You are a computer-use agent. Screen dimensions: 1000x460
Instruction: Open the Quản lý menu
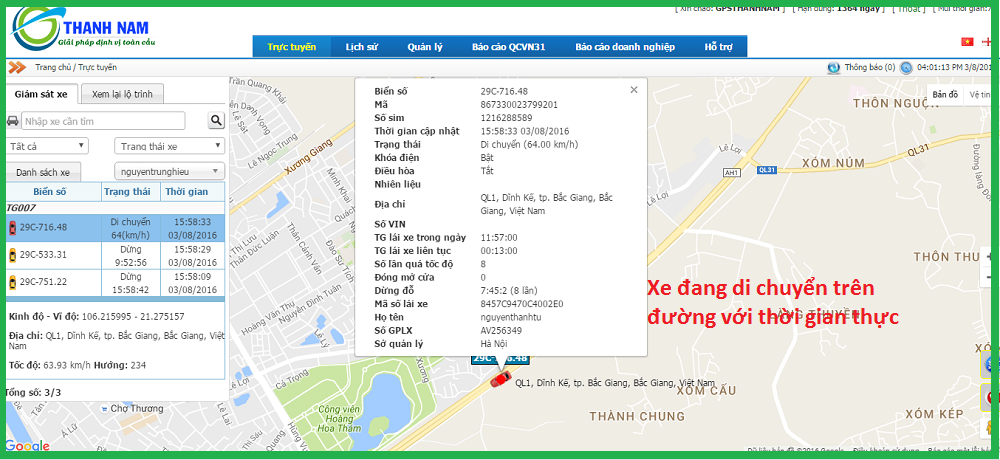[425, 47]
